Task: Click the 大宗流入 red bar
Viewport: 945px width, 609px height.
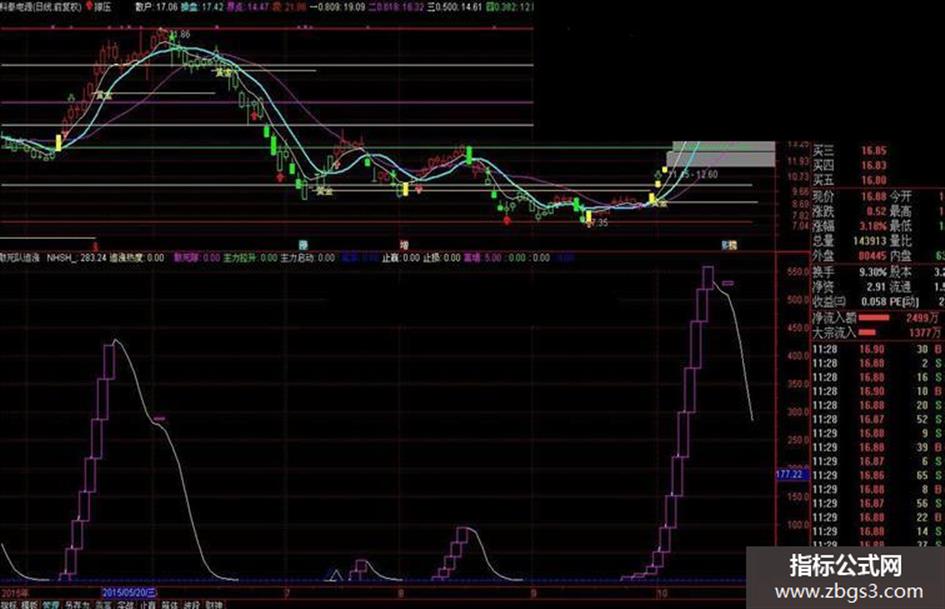Action: click(x=867, y=332)
